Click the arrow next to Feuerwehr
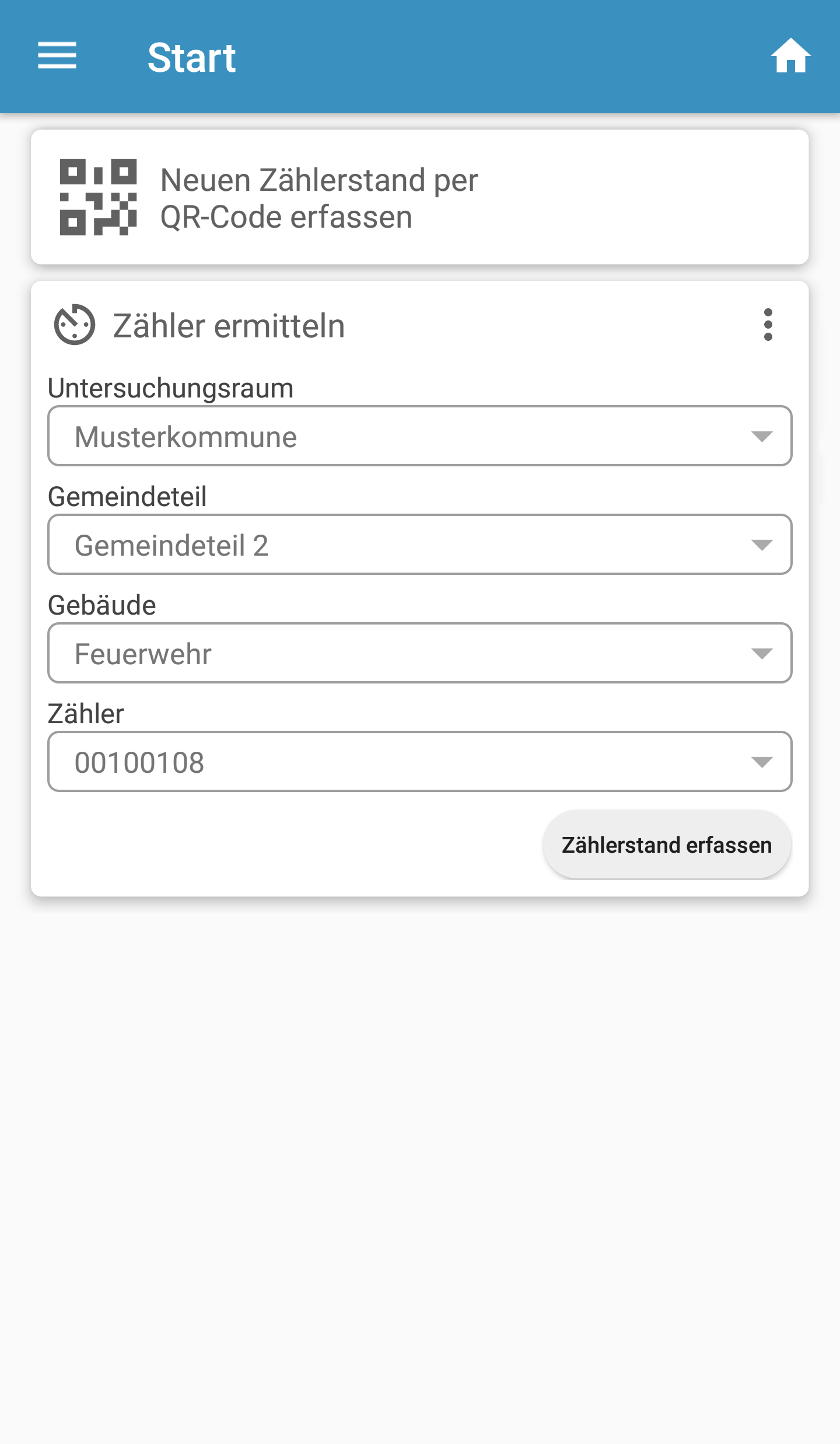 762,654
